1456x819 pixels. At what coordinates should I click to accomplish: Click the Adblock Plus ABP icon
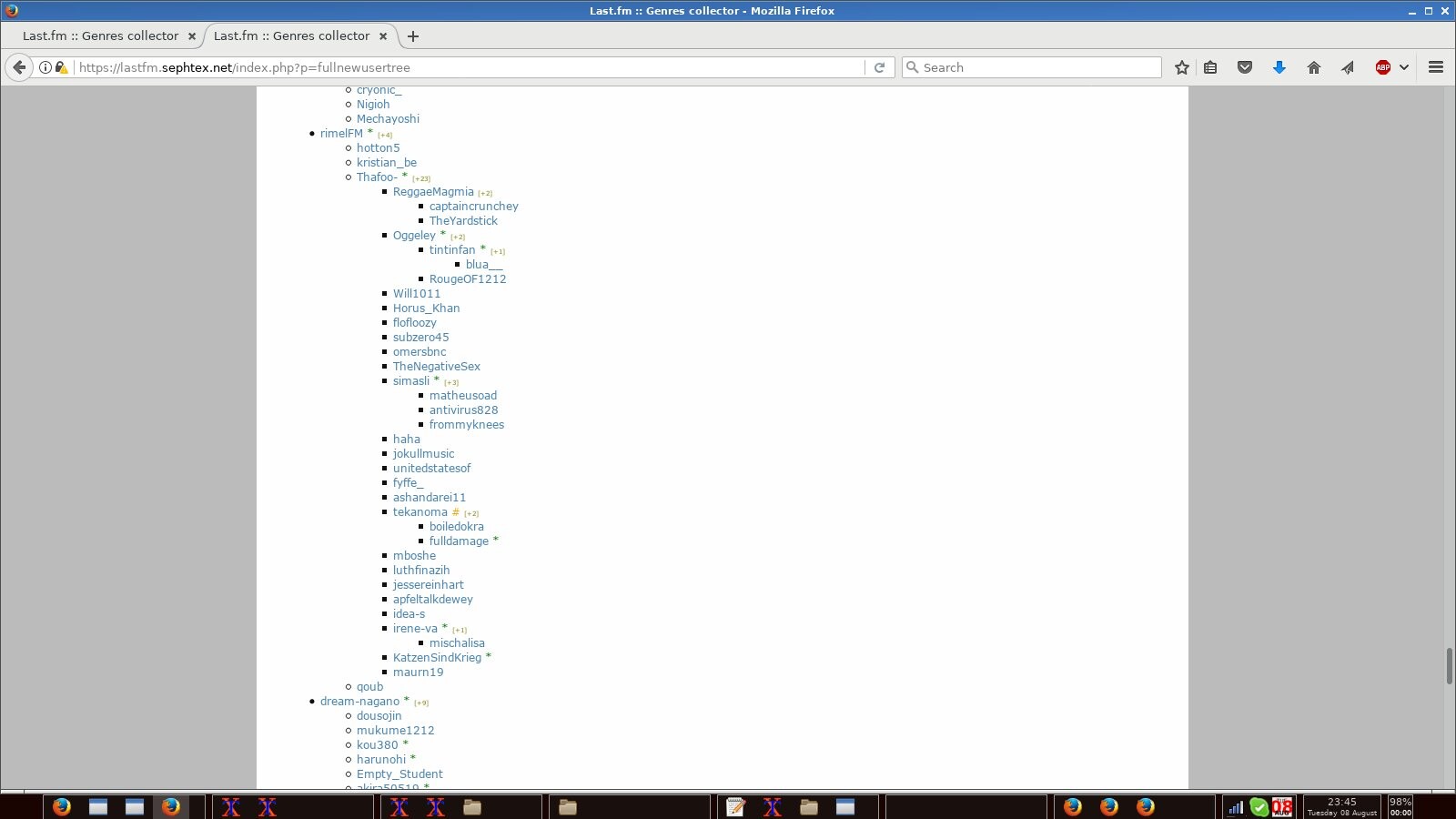pos(1382,67)
